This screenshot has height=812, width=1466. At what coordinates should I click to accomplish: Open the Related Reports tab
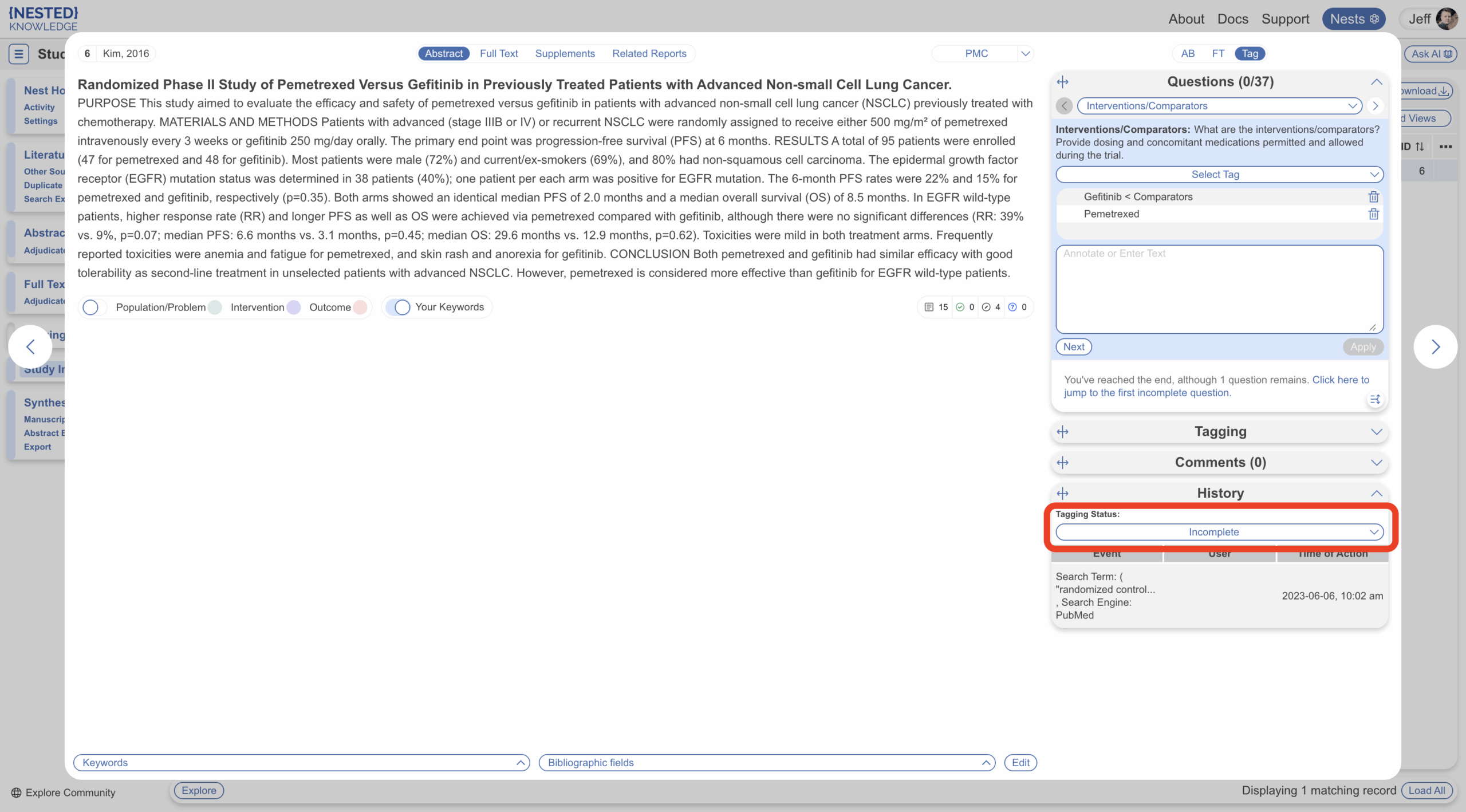(x=649, y=54)
